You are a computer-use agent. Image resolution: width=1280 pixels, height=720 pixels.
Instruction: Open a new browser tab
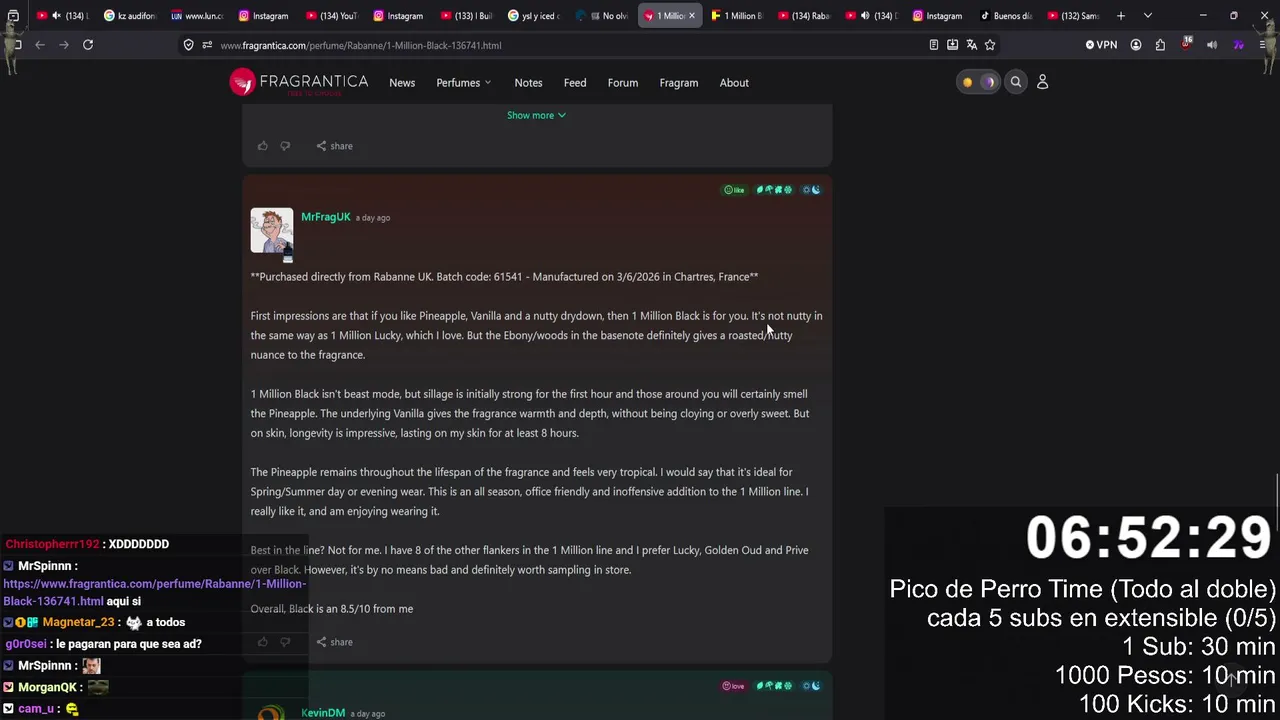coord(1121,16)
